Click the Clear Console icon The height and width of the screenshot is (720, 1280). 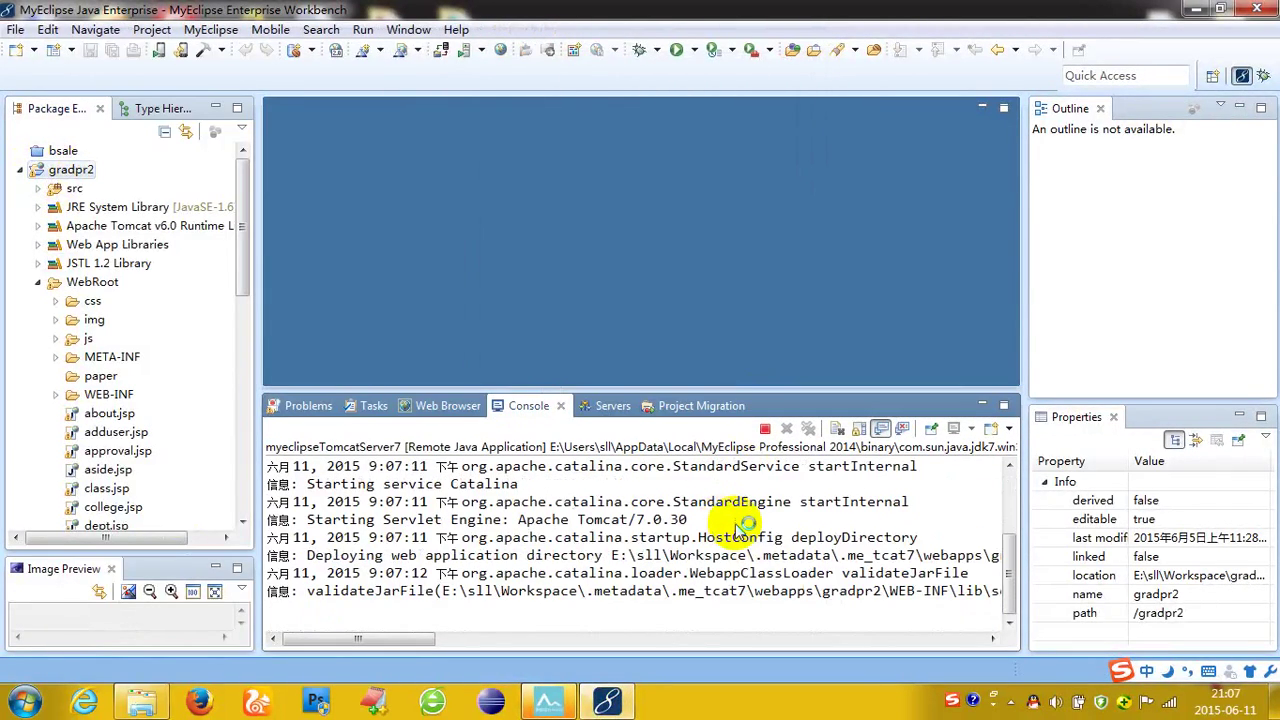(x=837, y=429)
